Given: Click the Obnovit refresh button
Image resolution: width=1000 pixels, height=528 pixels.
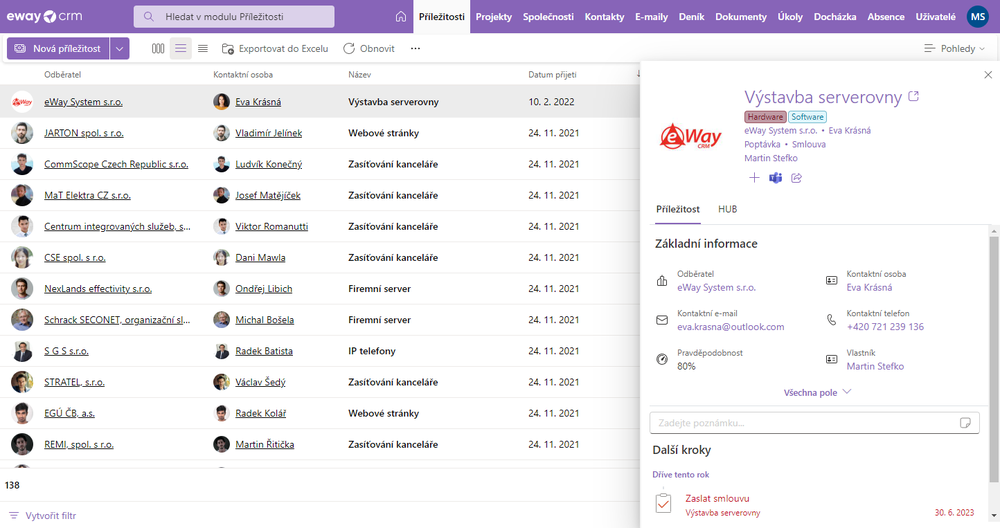Looking at the screenshot, I should pos(369,48).
